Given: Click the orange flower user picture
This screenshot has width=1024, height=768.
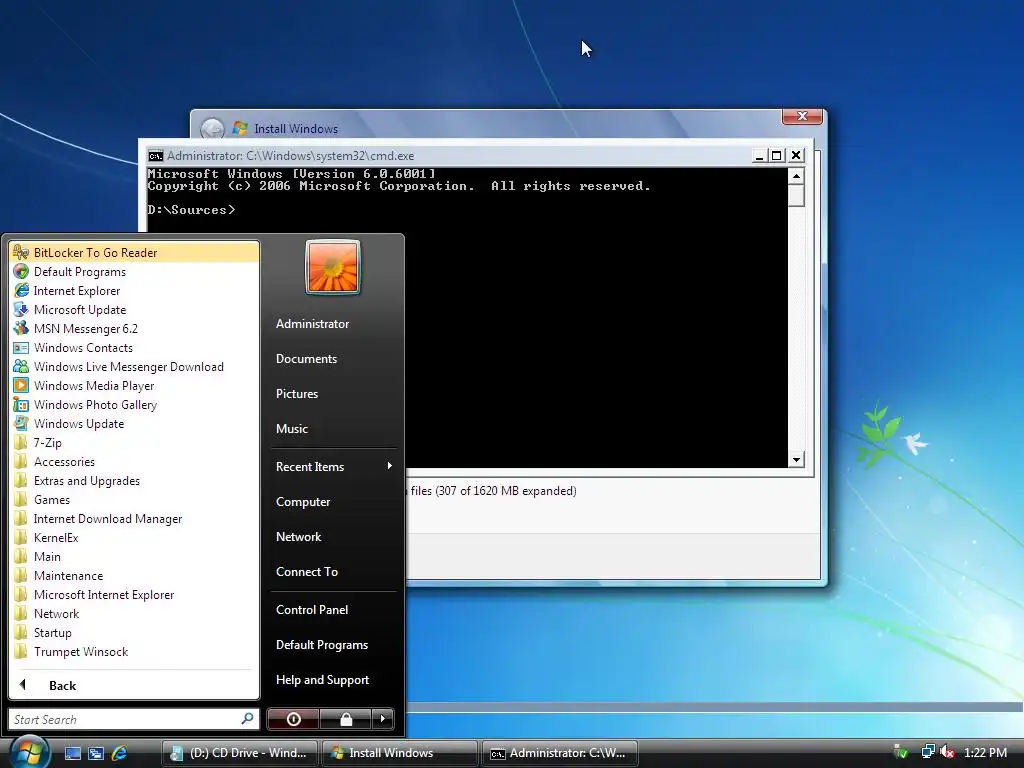Looking at the screenshot, I should point(332,267).
